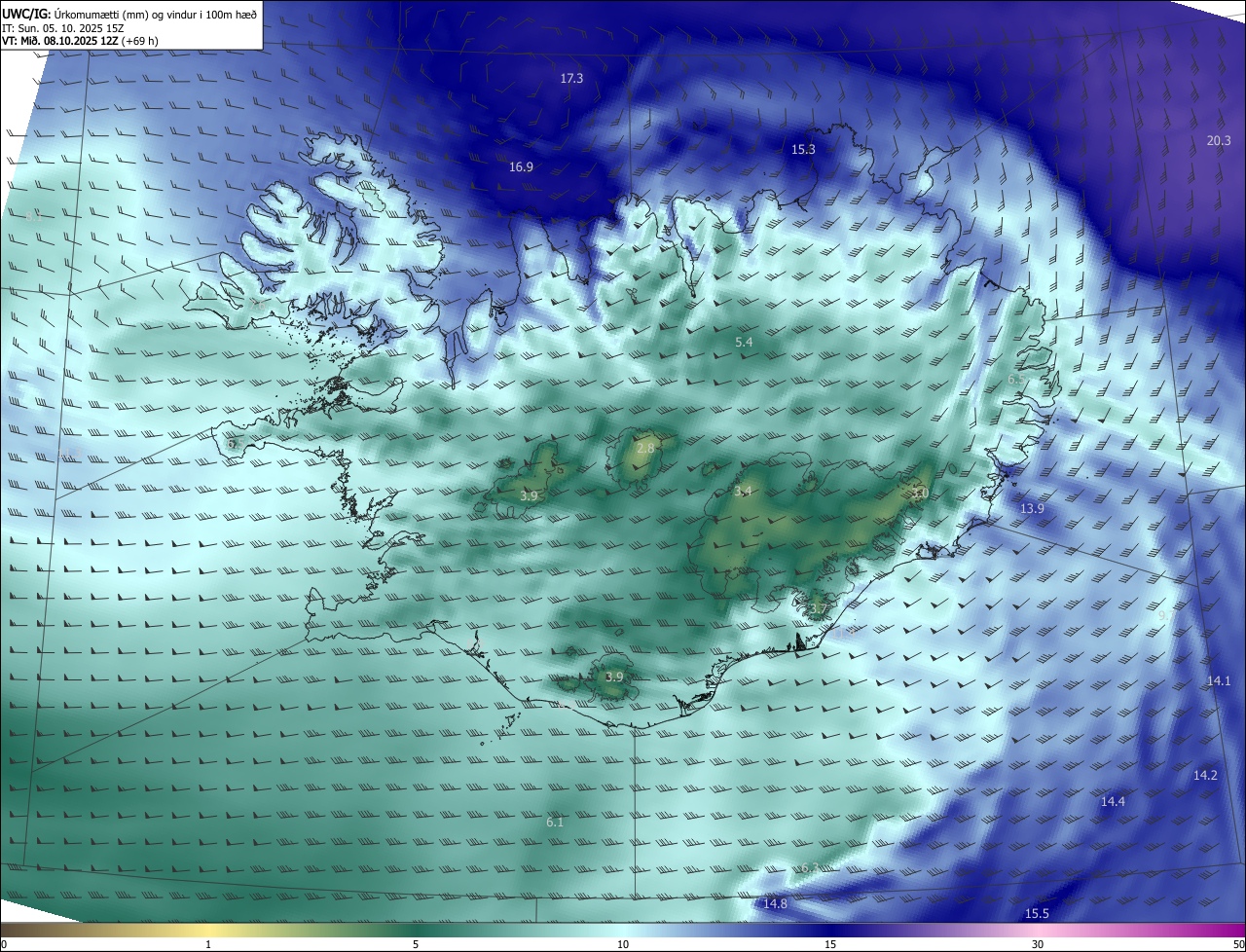This screenshot has width=1246, height=952.
Task: Click the 15.3 value label on the map
Action: [803, 149]
